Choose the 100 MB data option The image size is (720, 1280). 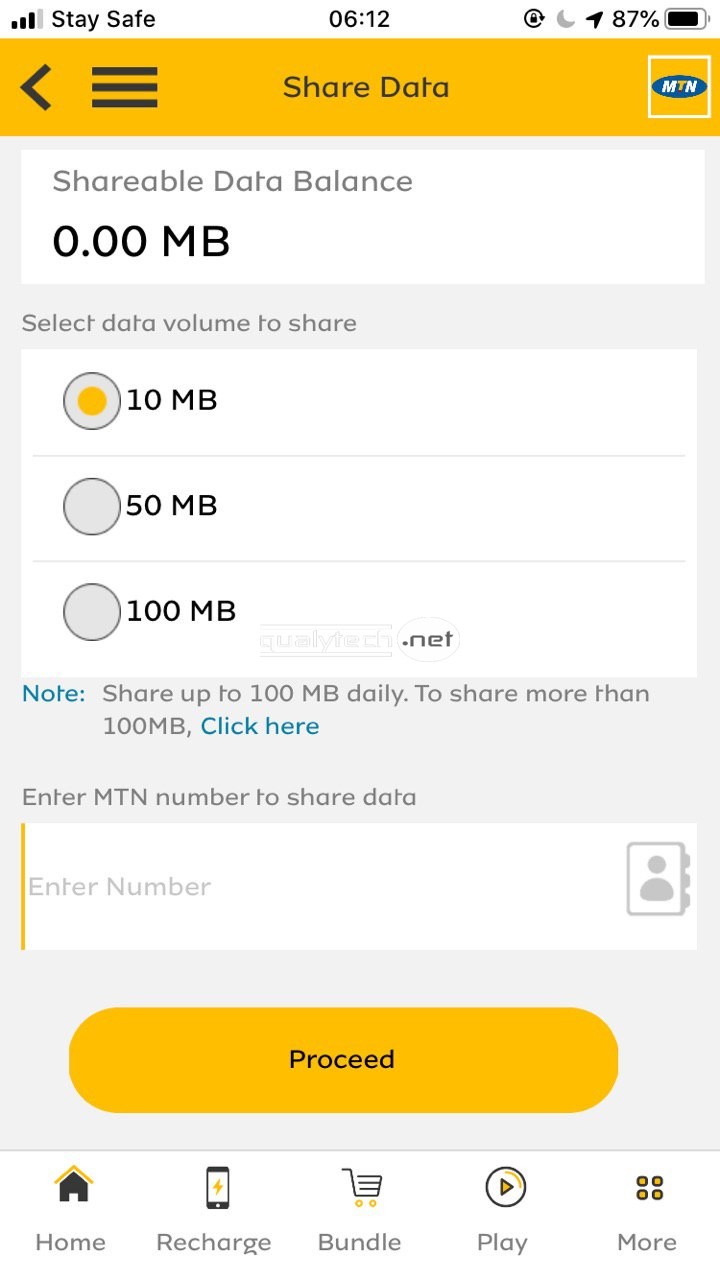pyautogui.click(x=91, y=612)
